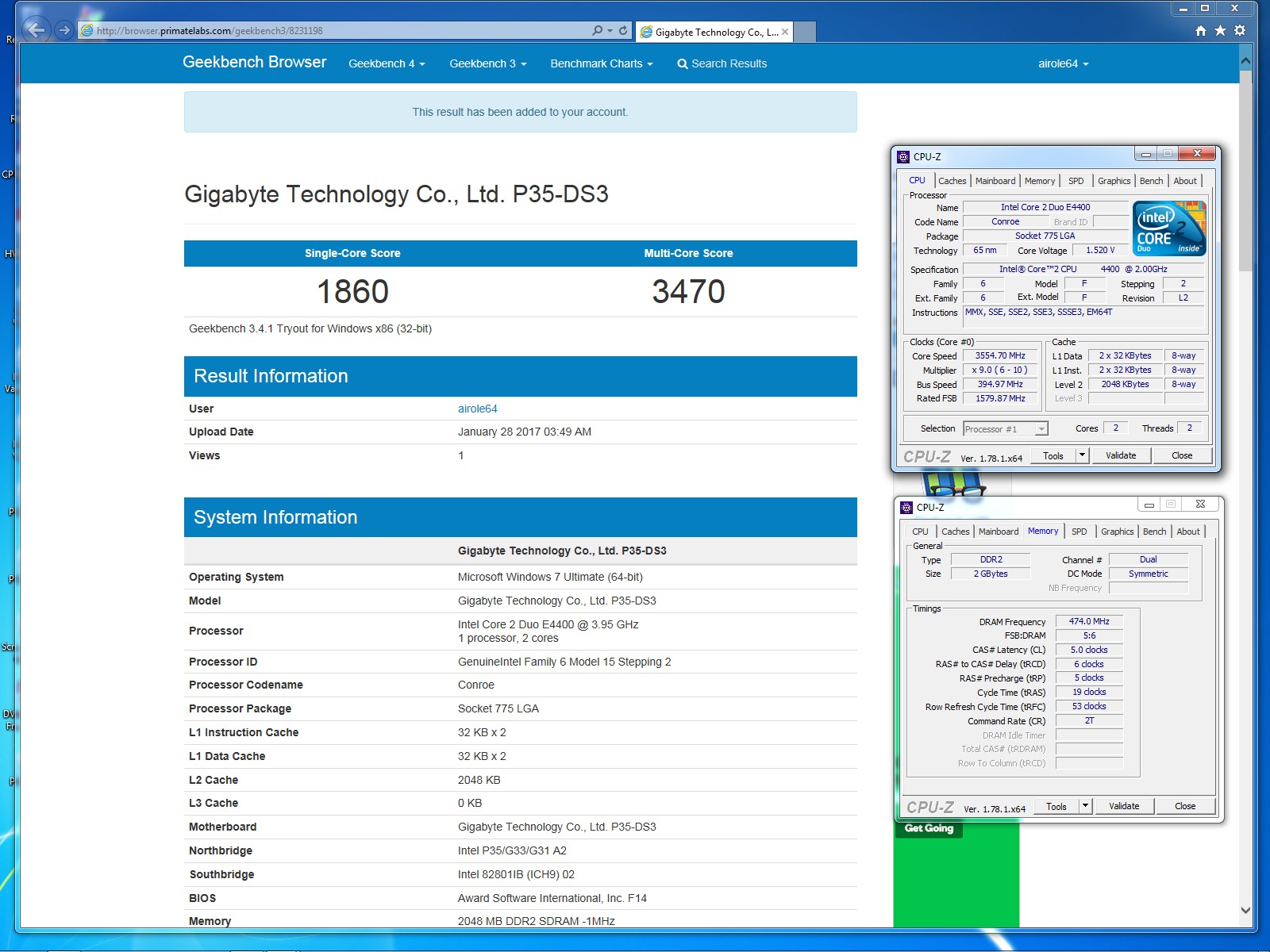Image resolution: width=1270 pixels, height=952 pixels.
Task: Open Tools dropdown arrow in upper CPU-Z
Action: [1082, 455]
